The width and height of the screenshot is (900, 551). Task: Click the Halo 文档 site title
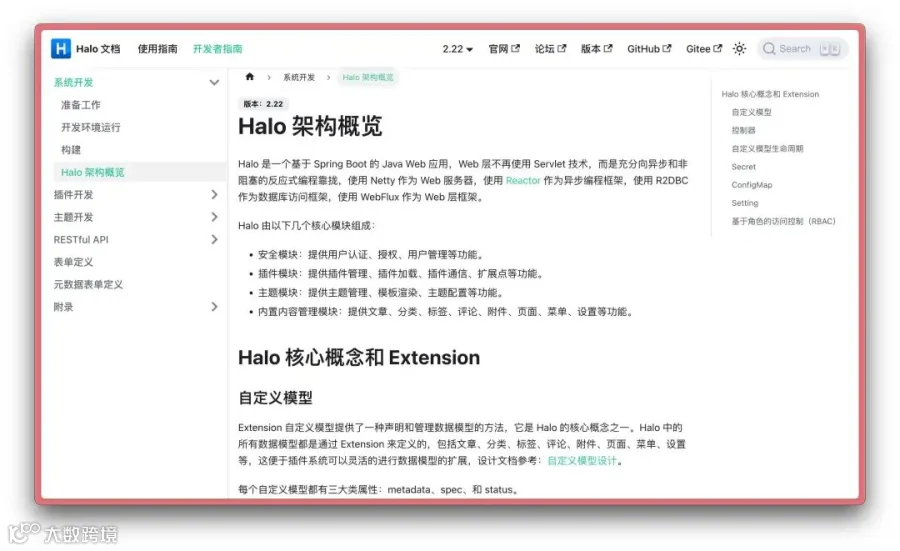point(98,49)
